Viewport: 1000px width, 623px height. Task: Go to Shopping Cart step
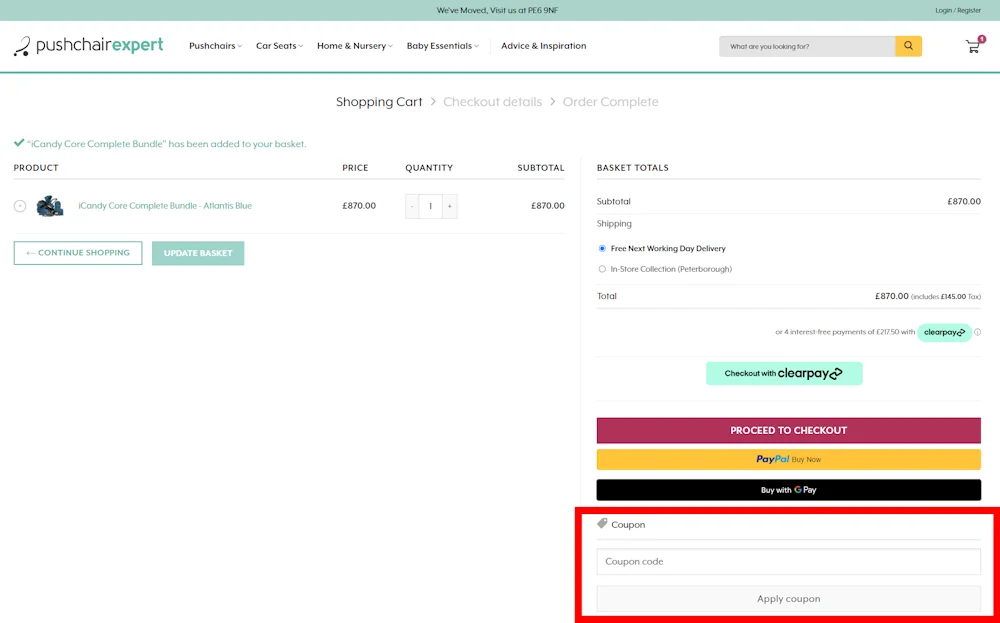[379, 102]
